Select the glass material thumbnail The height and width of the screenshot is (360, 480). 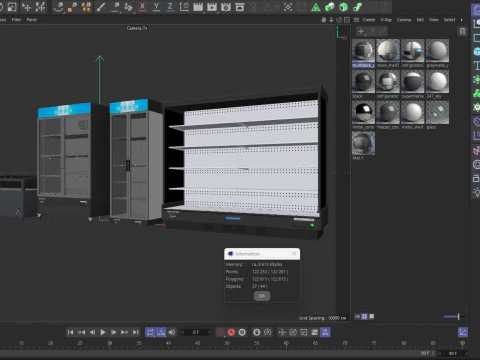click(x=437, y=113)
